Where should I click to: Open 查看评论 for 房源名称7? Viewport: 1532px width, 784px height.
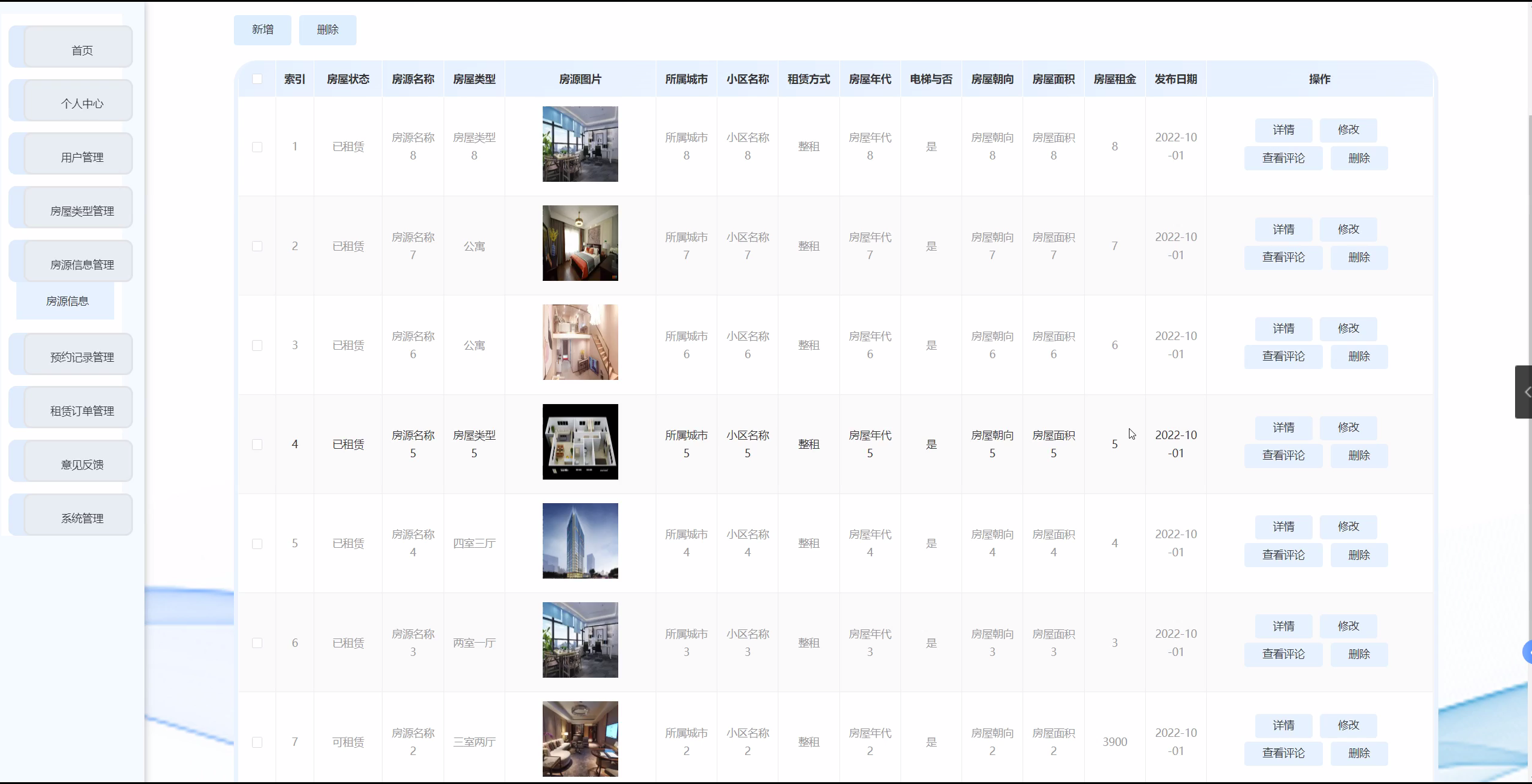[x=1284, y=257]
